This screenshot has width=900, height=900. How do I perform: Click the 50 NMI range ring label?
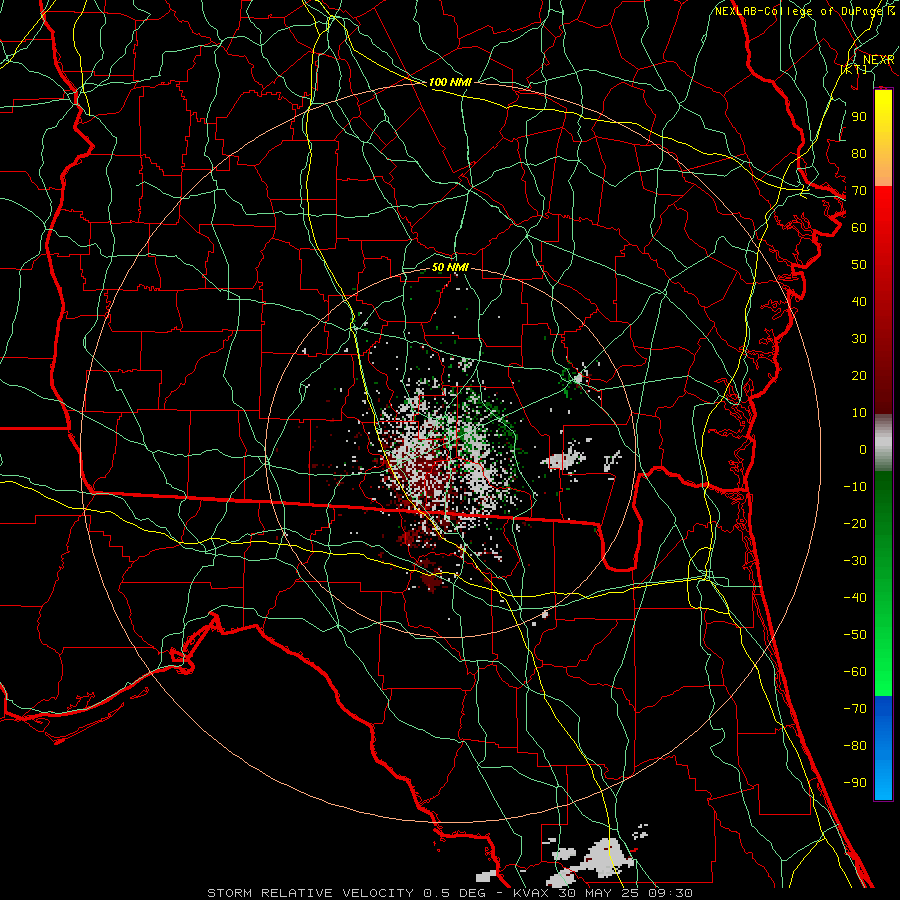[x=450, y=268]
